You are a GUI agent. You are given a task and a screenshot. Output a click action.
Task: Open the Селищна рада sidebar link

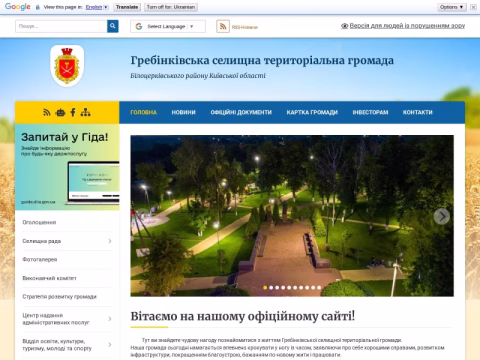point(41,241)
